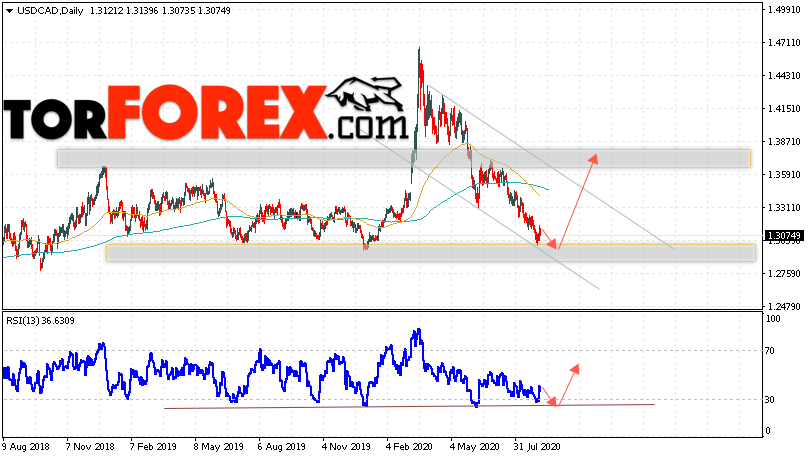
Task: Click the current price label 1.30749
Action: (784, 236)
